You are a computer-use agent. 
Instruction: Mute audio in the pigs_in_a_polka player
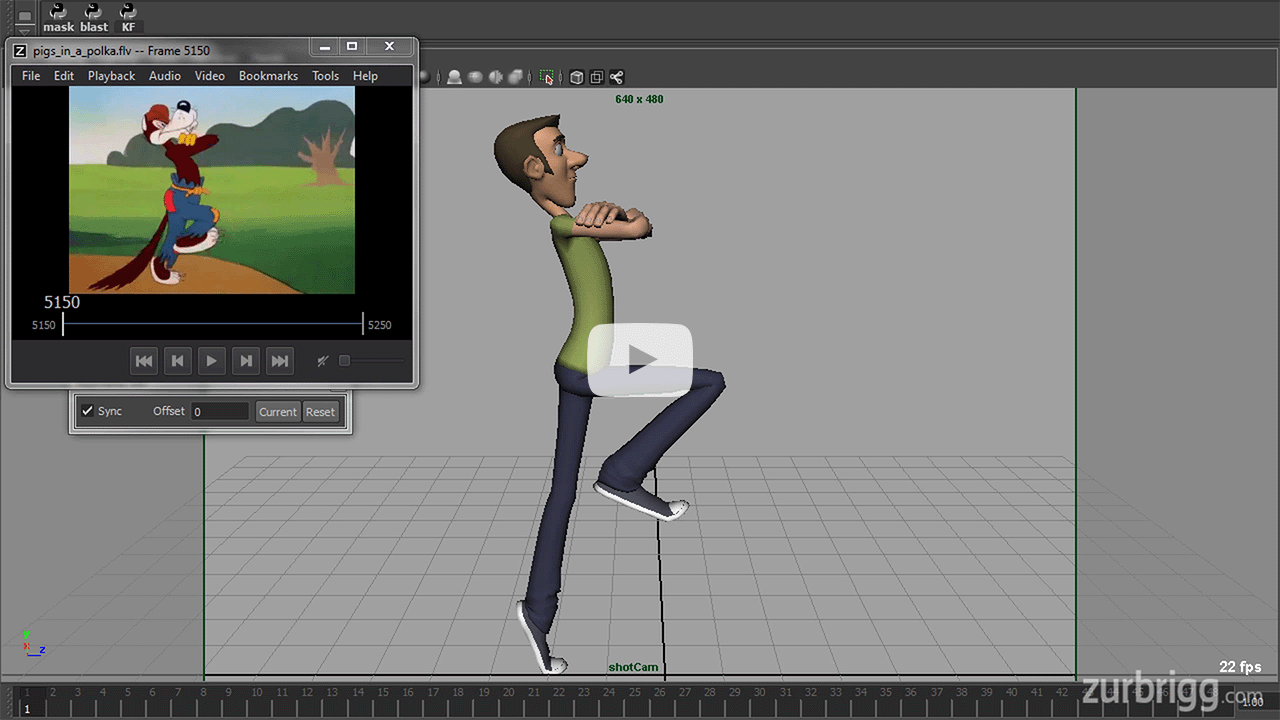tap(322, 361)
